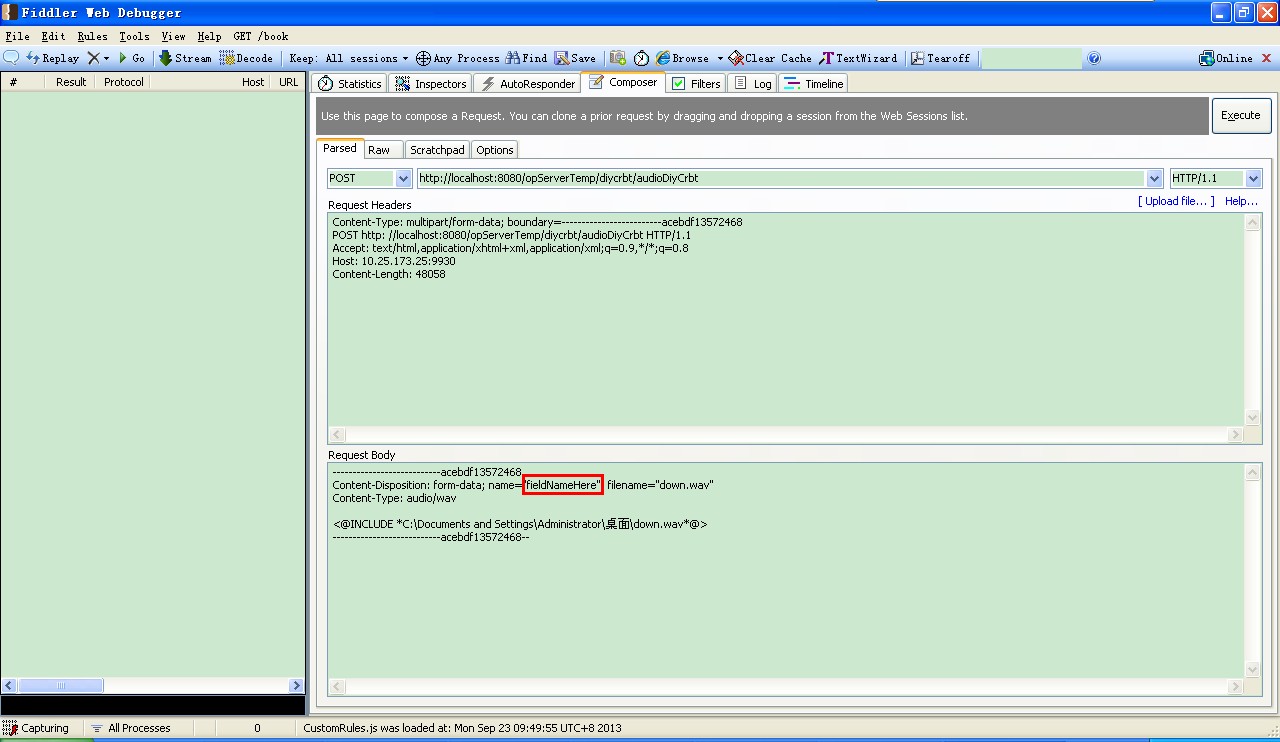Open the Keep: All sessions dropdown

click(x=349, y=58)
